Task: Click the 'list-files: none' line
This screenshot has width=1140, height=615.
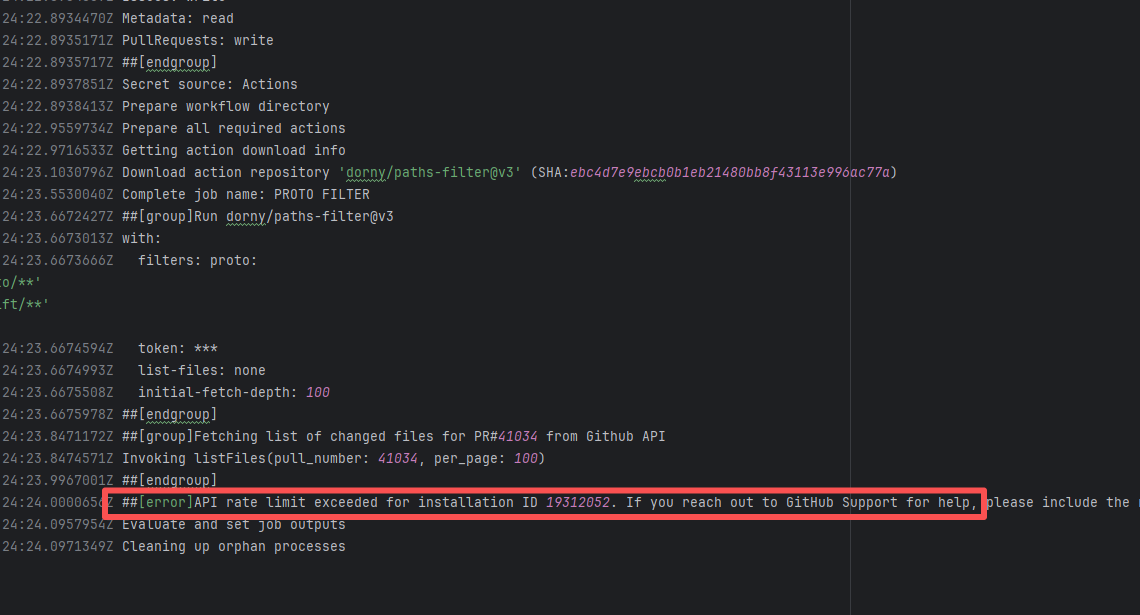Action: [201, 370]
